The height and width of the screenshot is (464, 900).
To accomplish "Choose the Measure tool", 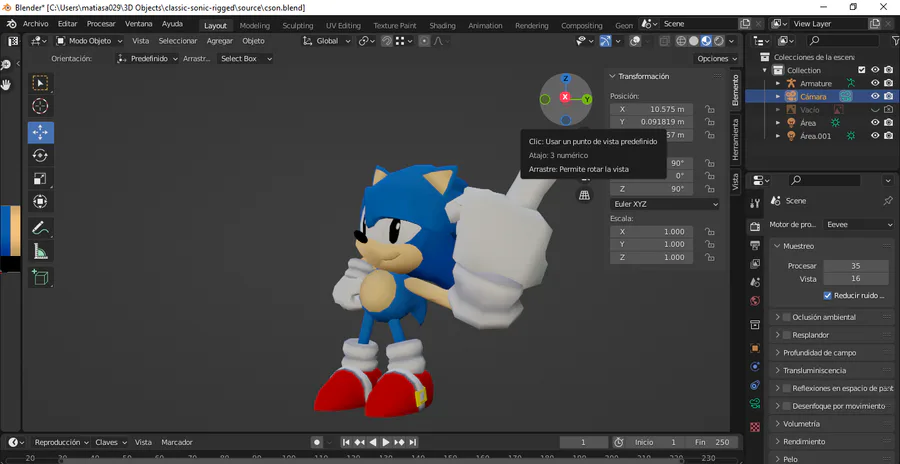I will tap(40, 251).
